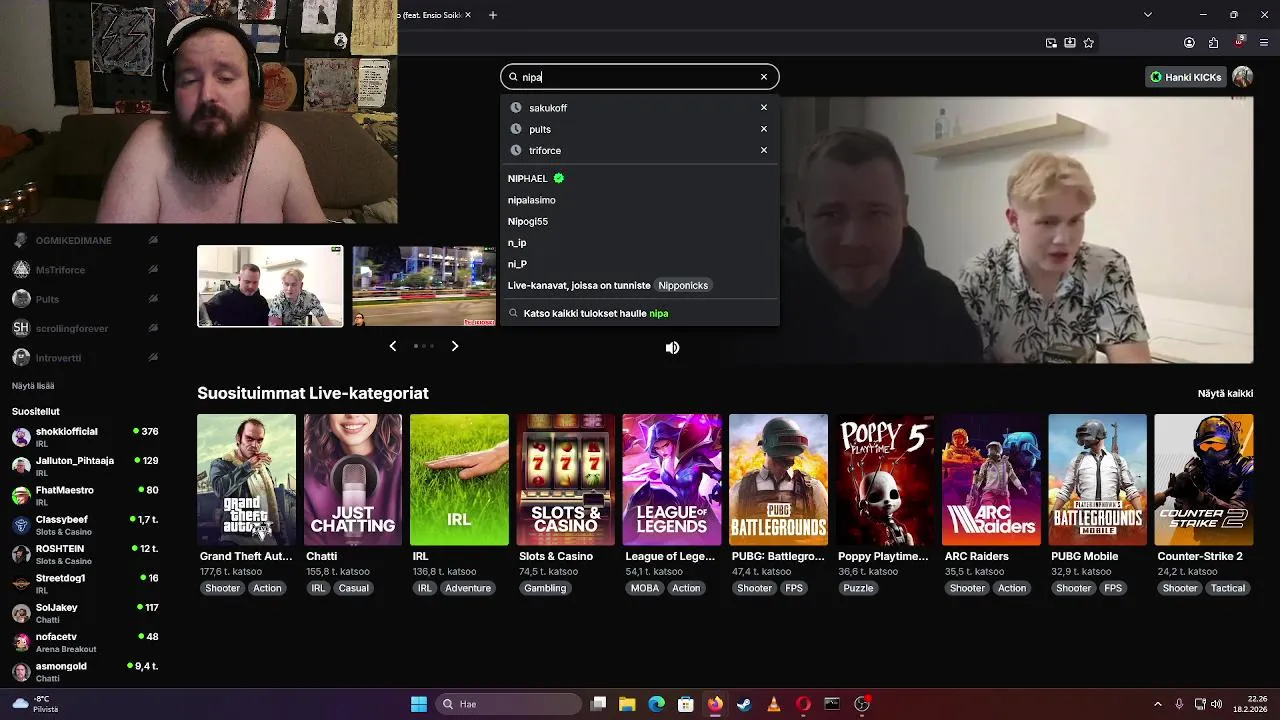1280x720 pixels.
Task: Click the MOBA tag
Action: tap(645, 588)
